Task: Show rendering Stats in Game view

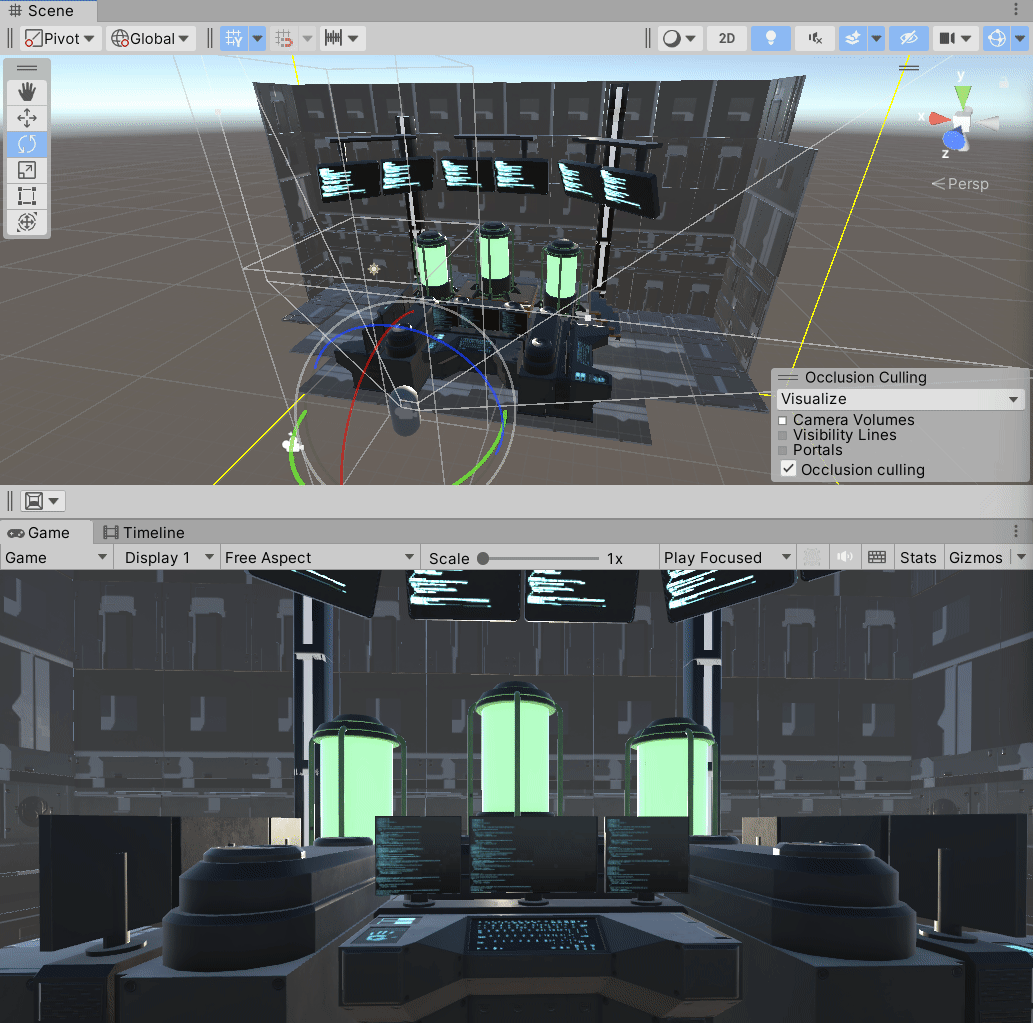Action: pos(918,557)
